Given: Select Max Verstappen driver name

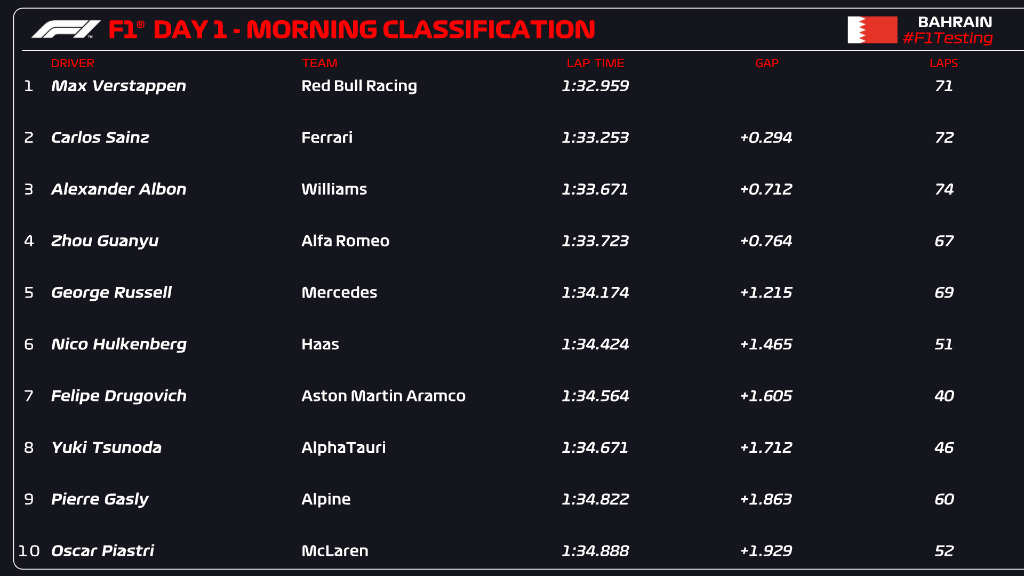Looking at the screenshot, I should pos(118,86).
